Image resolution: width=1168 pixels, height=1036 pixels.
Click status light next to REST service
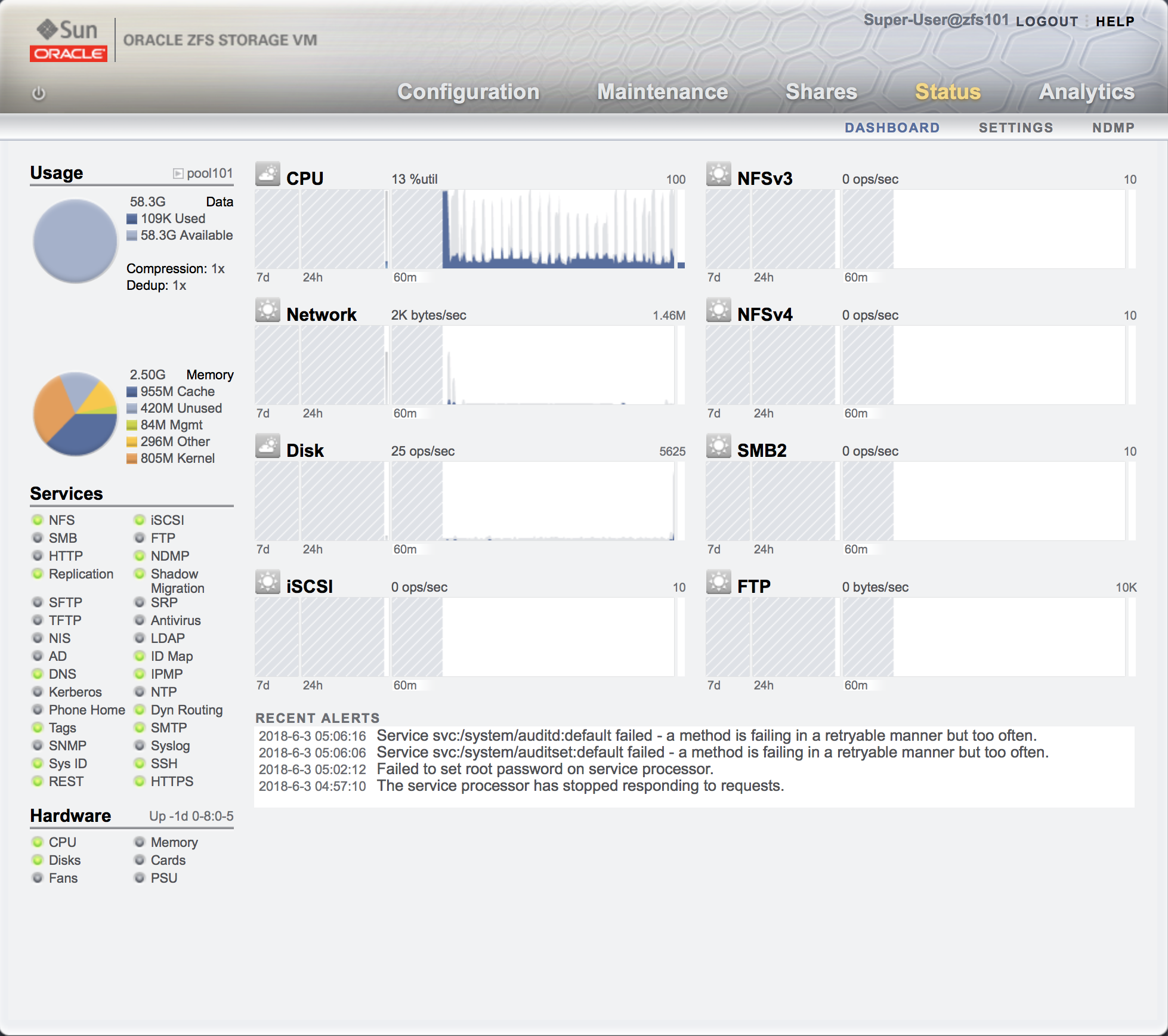coord(38,781)
